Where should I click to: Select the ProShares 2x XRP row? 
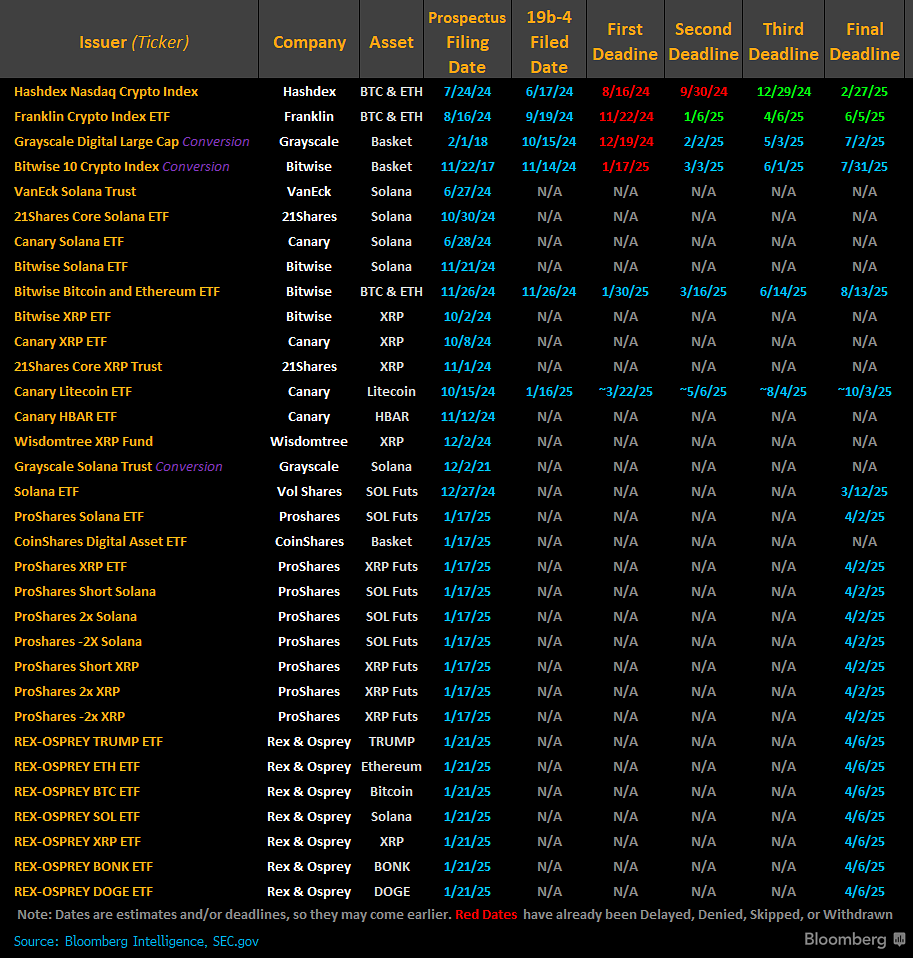coord(67,691)
